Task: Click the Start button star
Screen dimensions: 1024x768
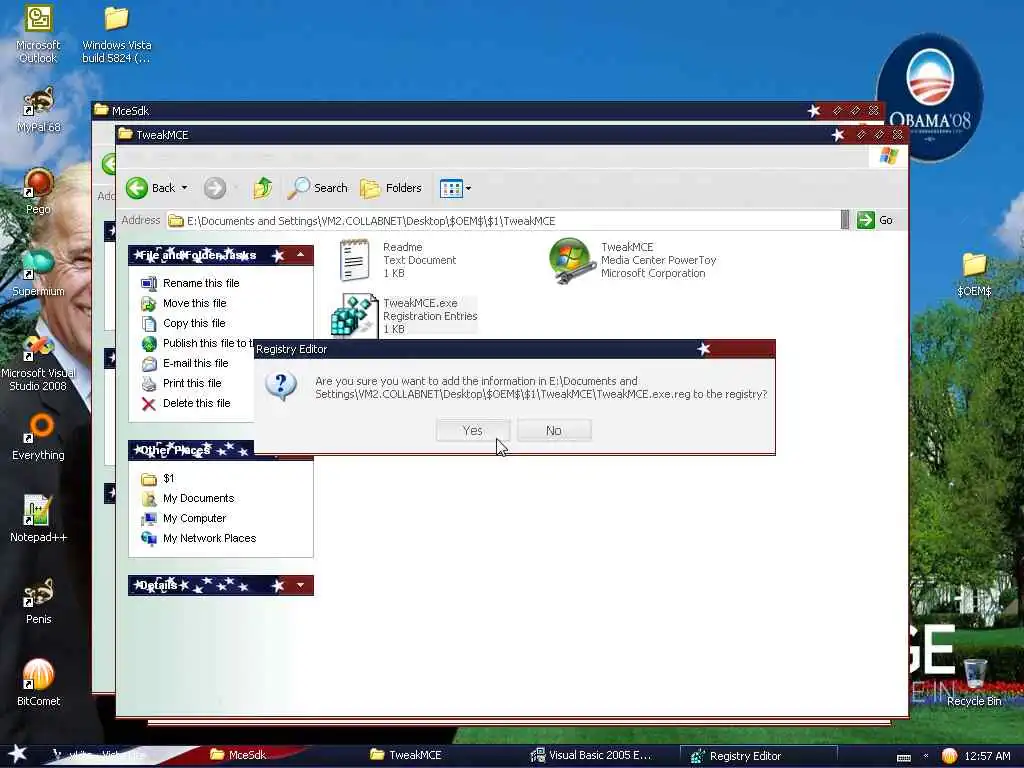Action: pyautogui.click(x=18, y=754)
